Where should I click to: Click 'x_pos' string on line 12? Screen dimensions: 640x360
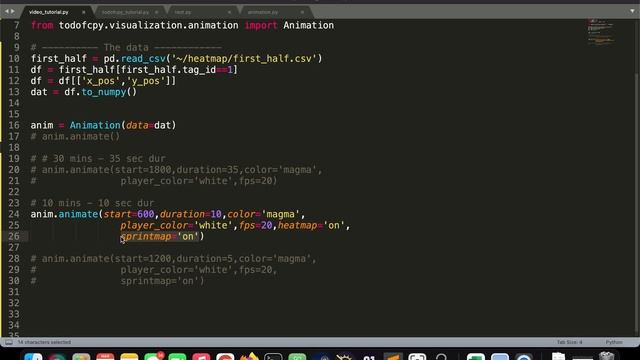100,81
